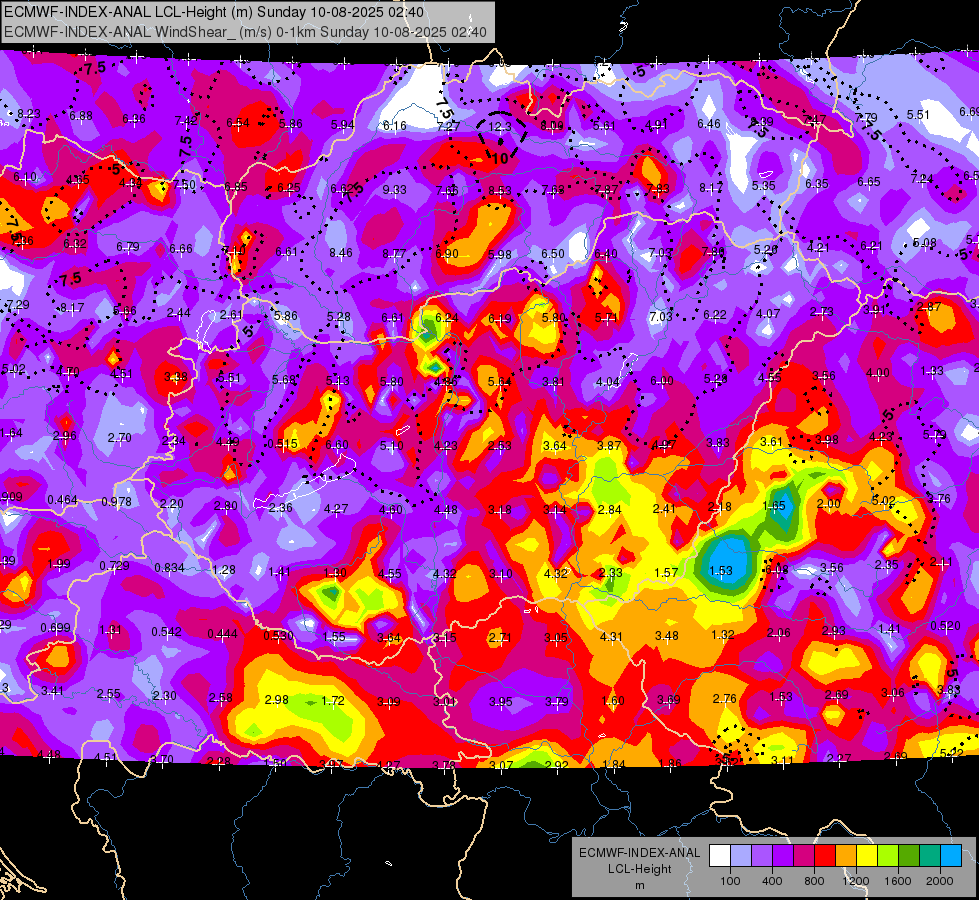Click the 7.42 grid value
979x900 pixels.
[186, 121]
